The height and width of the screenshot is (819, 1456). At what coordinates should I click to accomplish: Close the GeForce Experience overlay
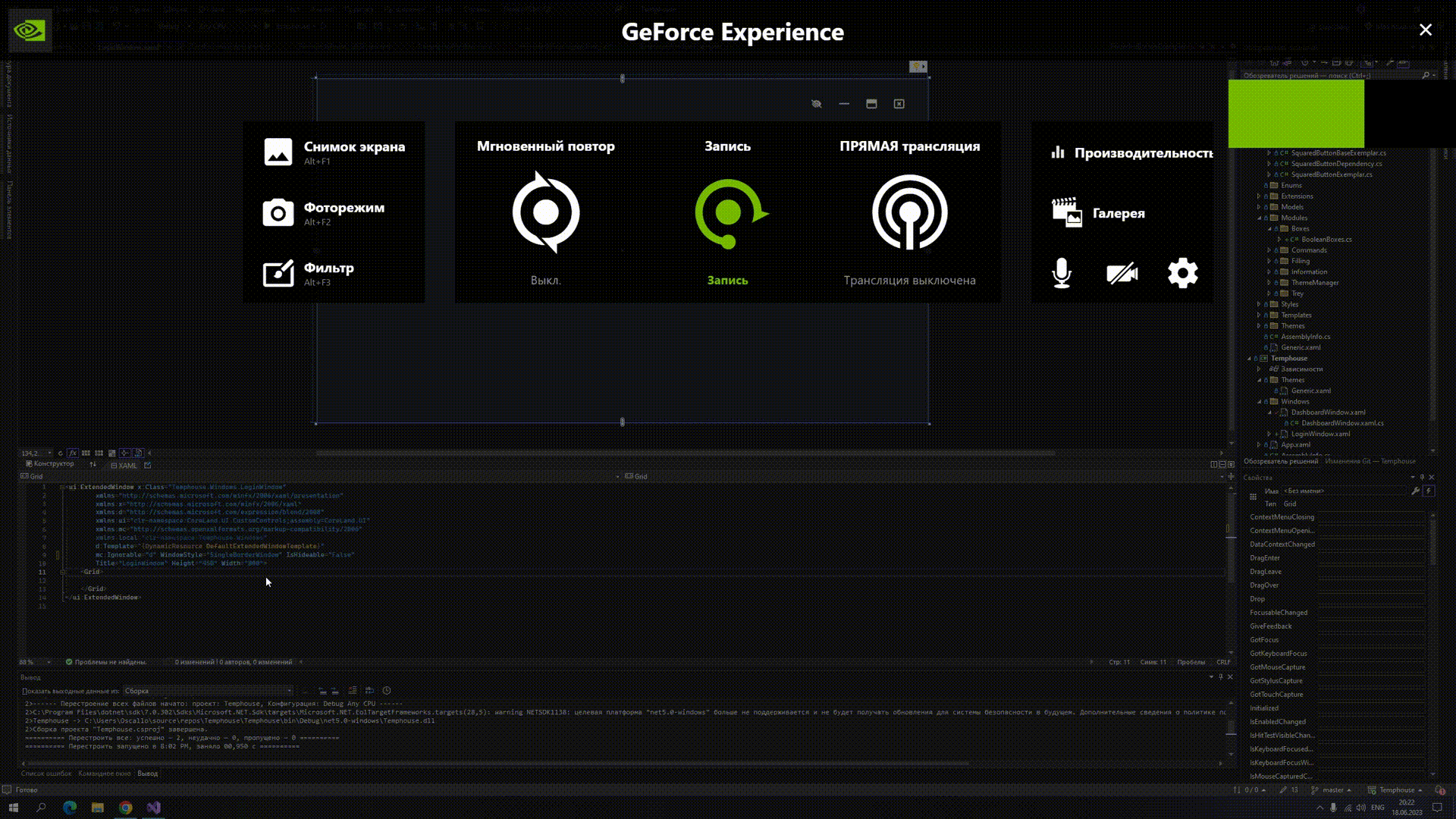tap(1426, 30)
